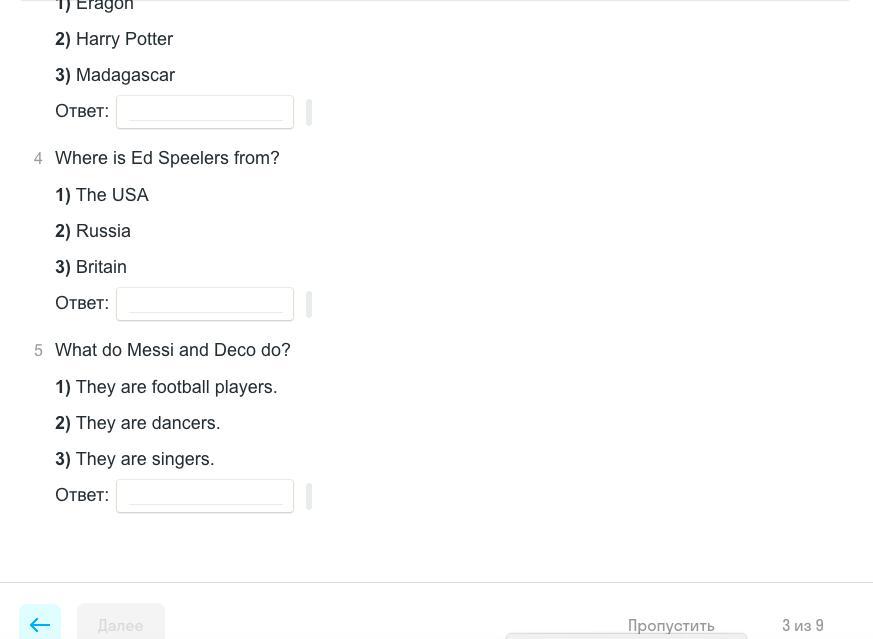Select 'They are dancers.' option

[148, 423]
